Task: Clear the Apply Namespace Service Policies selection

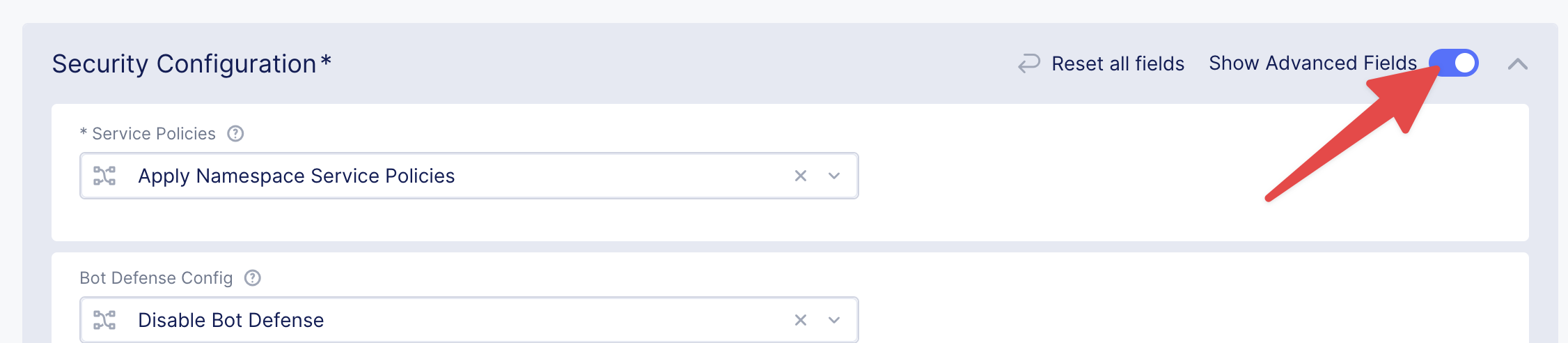Action: coord(801,176)
